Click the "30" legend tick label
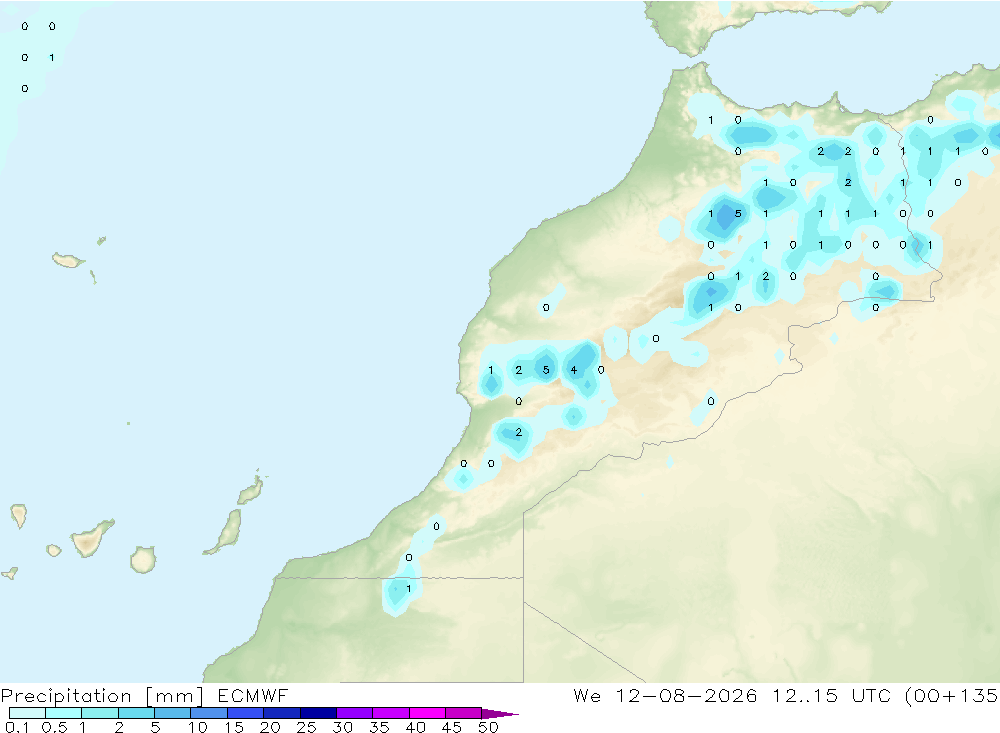The image size is (1000, 733). 342,727
